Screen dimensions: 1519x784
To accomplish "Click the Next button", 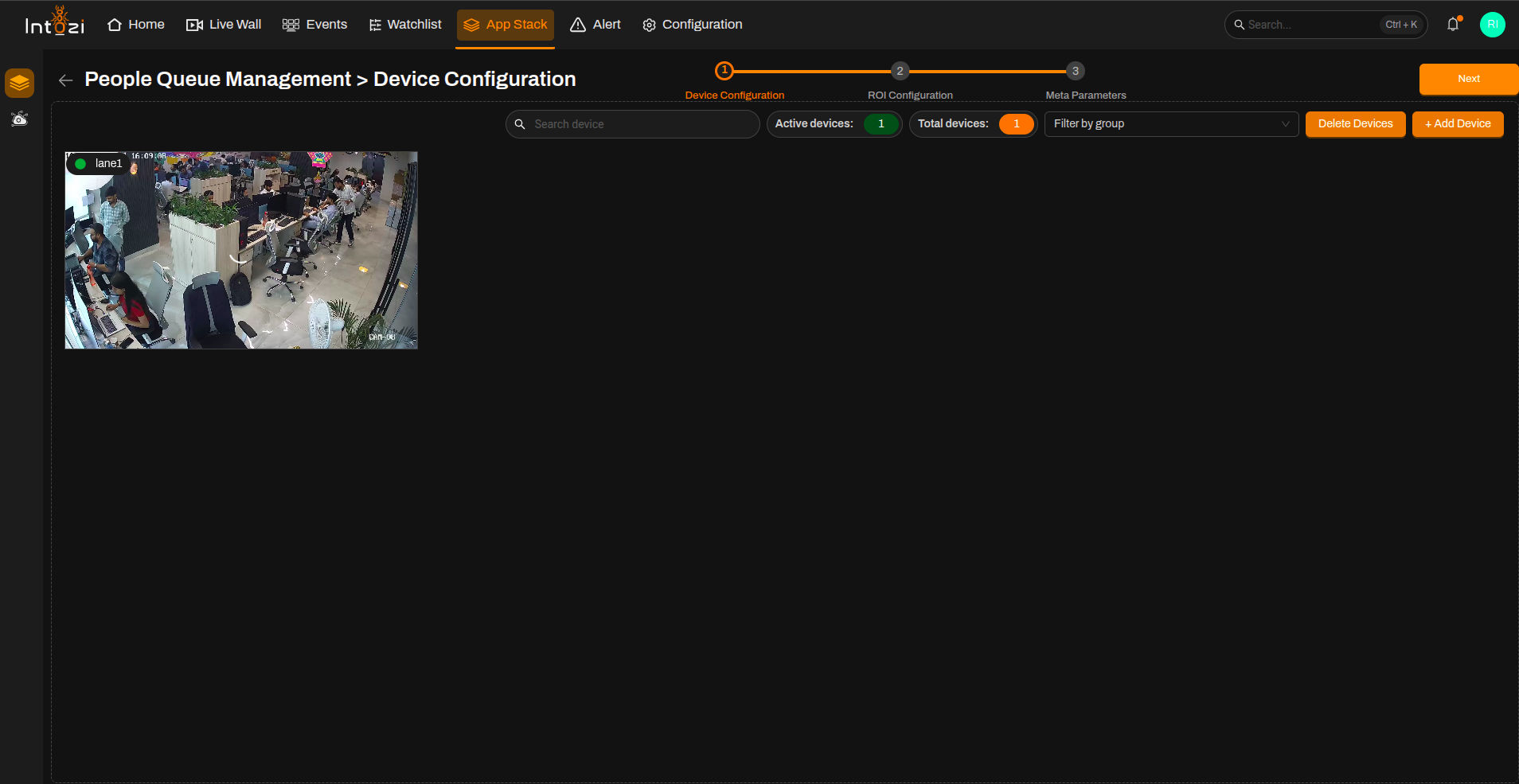I will 1468,79.
